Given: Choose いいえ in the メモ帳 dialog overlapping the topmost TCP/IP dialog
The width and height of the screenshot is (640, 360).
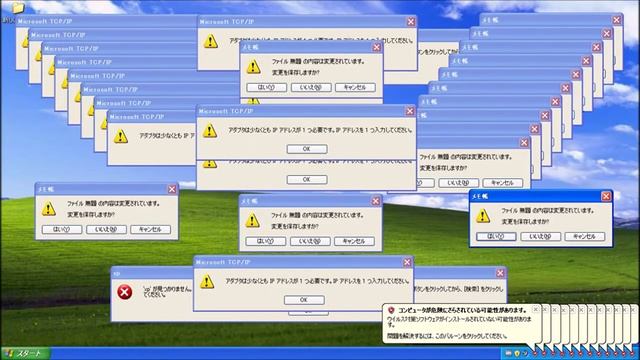Looking at the screenshot, I should click(311, 87).
